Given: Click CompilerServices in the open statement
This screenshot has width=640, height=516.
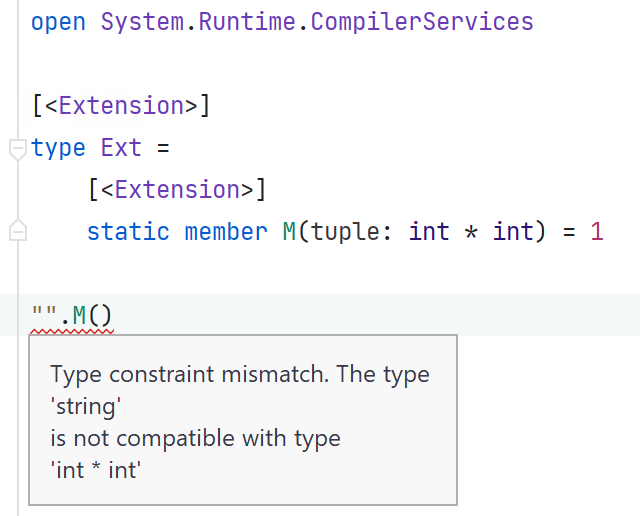Looking at the screenshot, I should (x=422, y=22).
